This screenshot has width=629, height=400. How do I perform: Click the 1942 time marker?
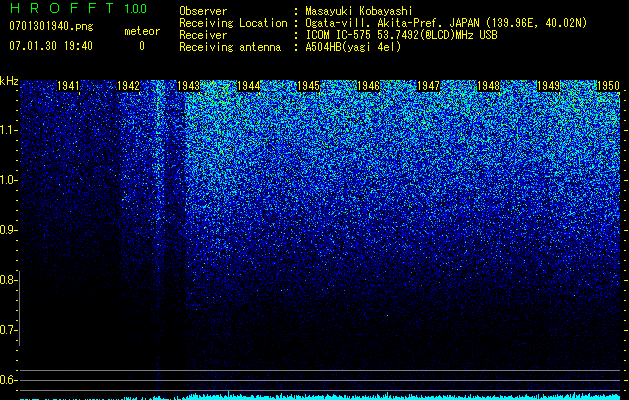click(128, 86)
